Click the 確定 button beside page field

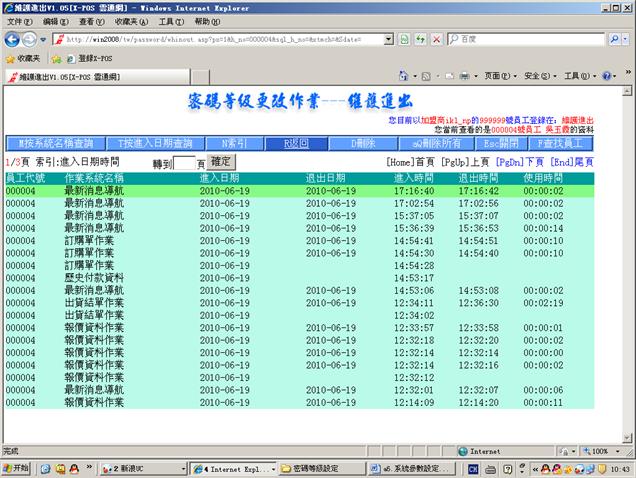coord(221,161)
